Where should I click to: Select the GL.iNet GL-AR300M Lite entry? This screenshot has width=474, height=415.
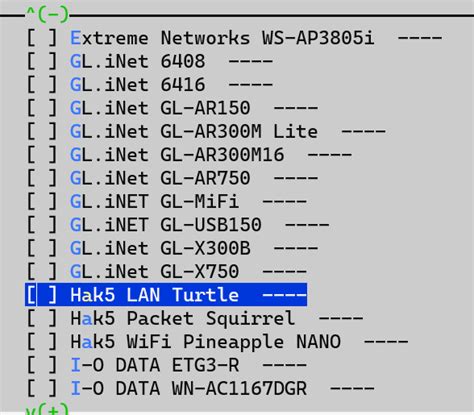point(206,131)
